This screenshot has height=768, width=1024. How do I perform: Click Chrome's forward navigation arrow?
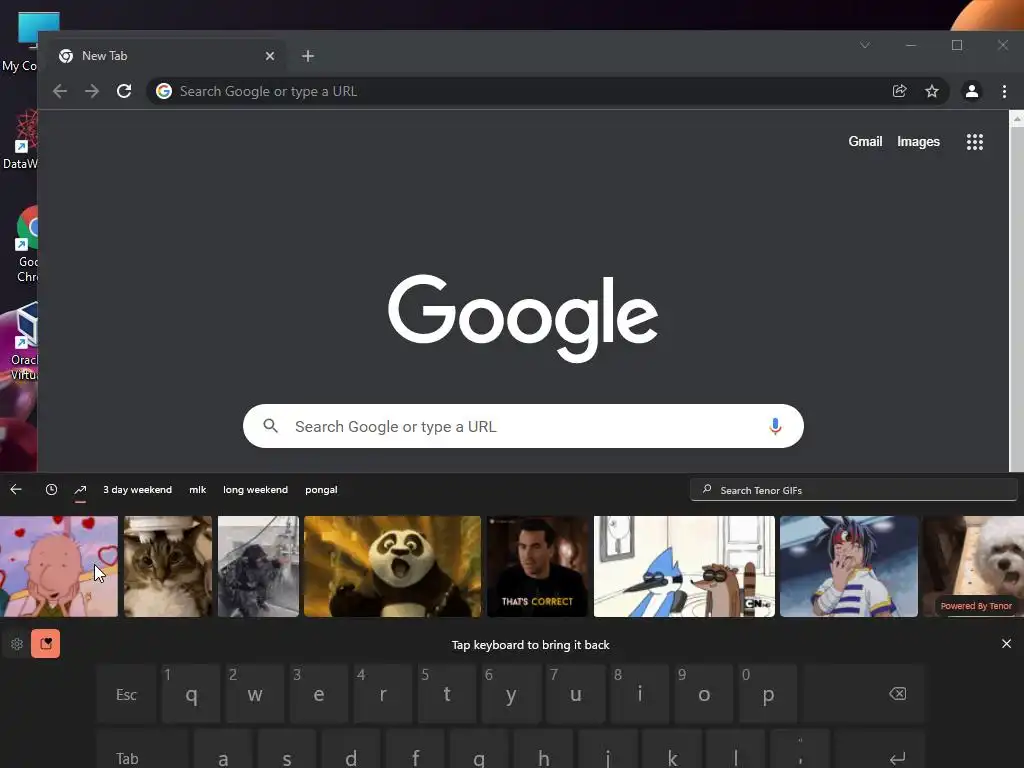point(92,91)
